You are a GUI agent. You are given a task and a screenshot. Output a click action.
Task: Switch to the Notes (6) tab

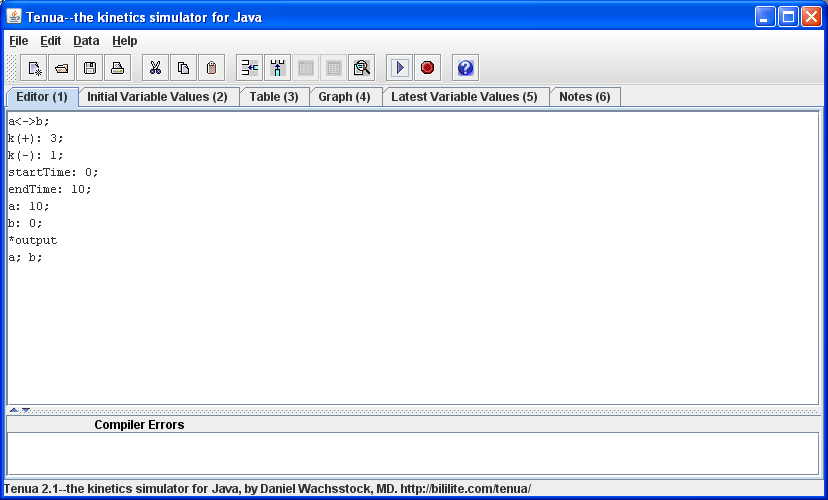pos(585,97)
